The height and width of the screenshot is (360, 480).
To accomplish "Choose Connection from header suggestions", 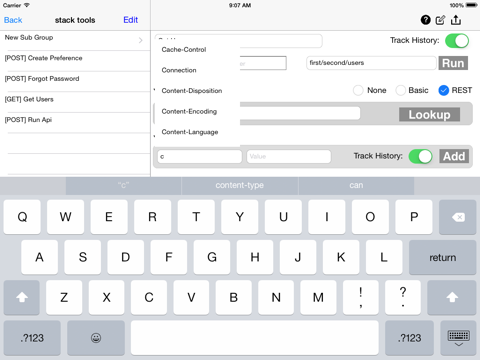I will point(197,70).
